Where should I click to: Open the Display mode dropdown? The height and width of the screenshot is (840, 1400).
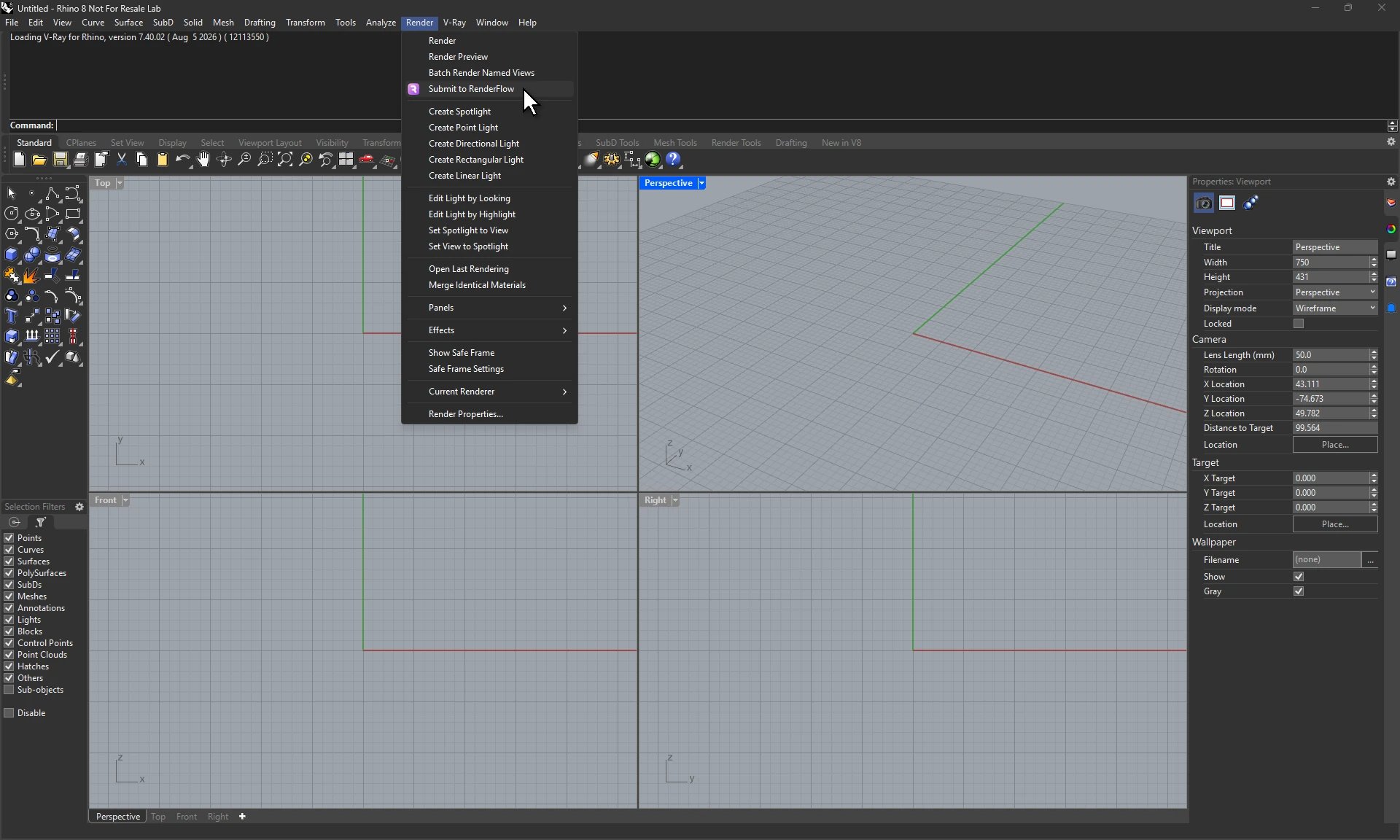(1335, 308)
